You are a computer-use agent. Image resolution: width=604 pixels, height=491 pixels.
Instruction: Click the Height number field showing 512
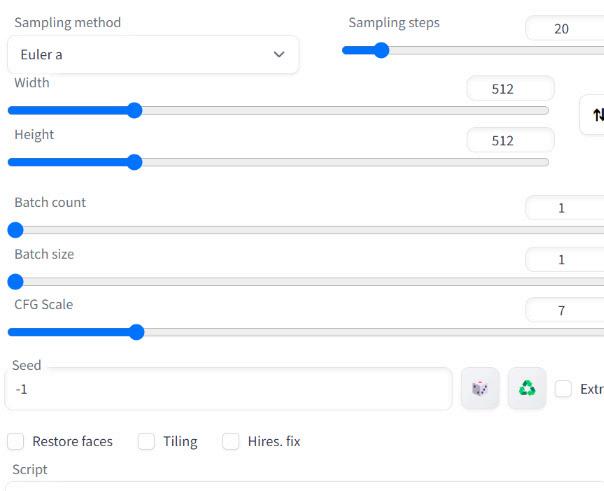[510, 141]
